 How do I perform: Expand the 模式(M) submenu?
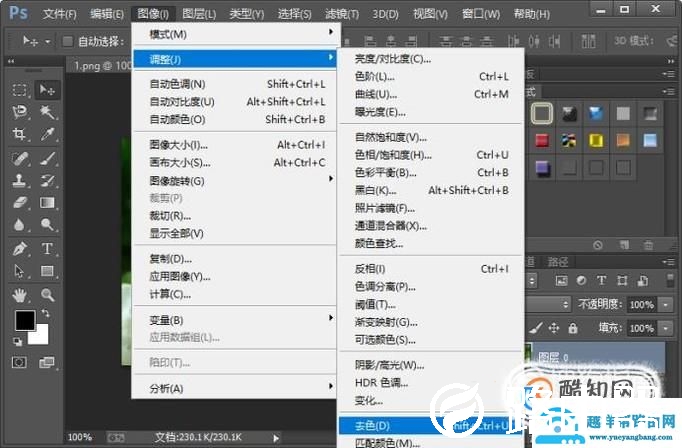point(331,32)
